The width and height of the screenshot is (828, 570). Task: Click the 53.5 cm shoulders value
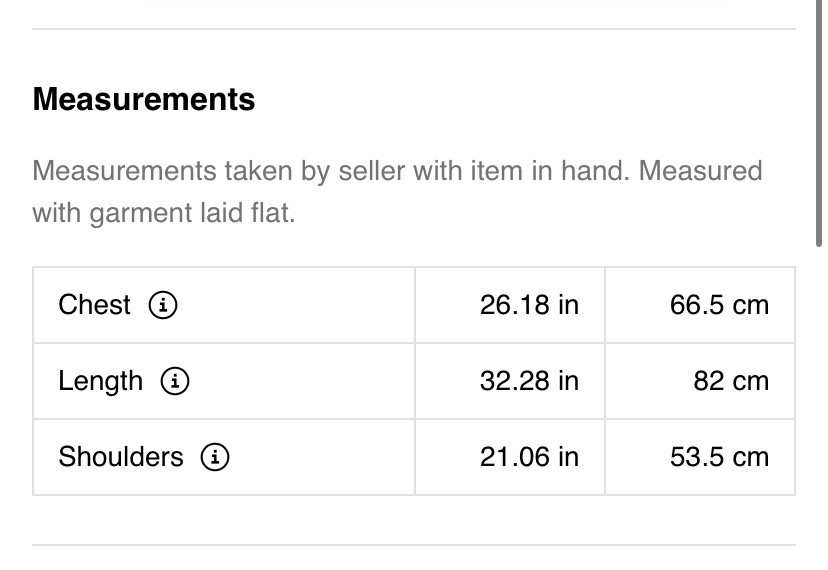coord(719,457)
